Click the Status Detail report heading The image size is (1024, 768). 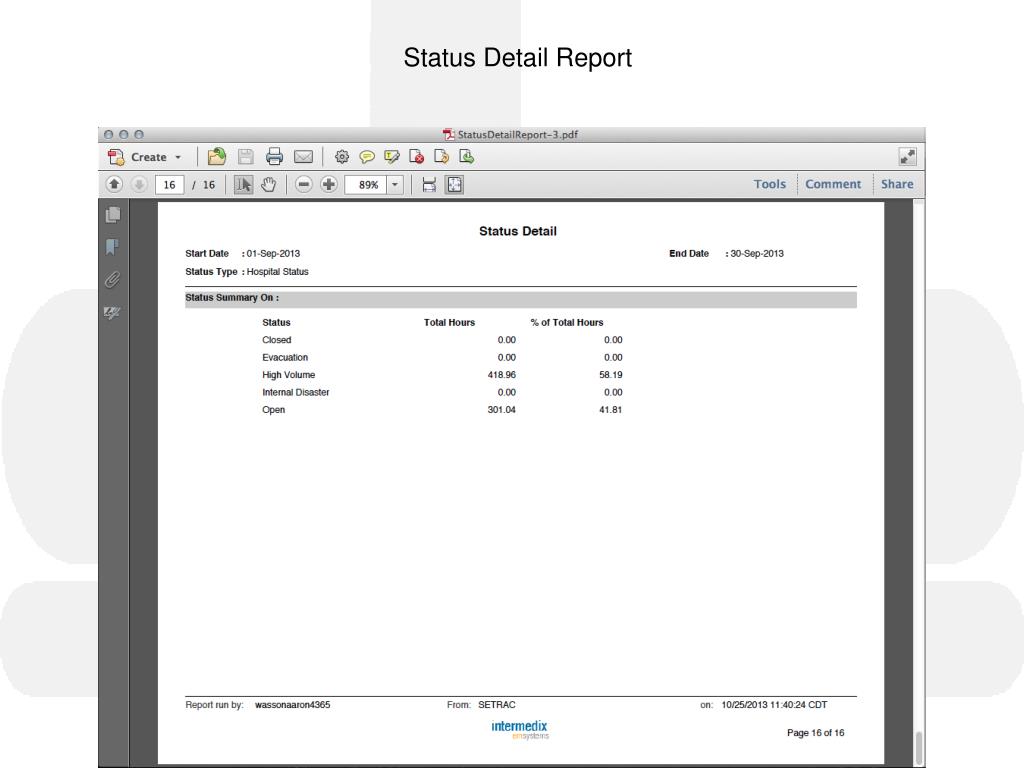pos(518,231)
